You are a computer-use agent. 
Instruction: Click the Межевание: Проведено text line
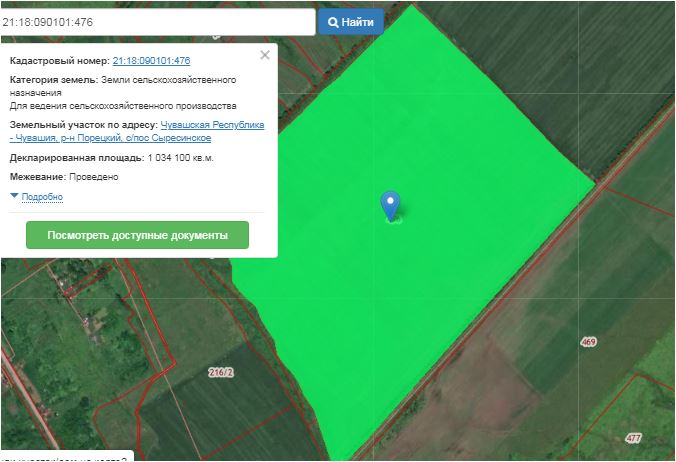tap(64, 177)
